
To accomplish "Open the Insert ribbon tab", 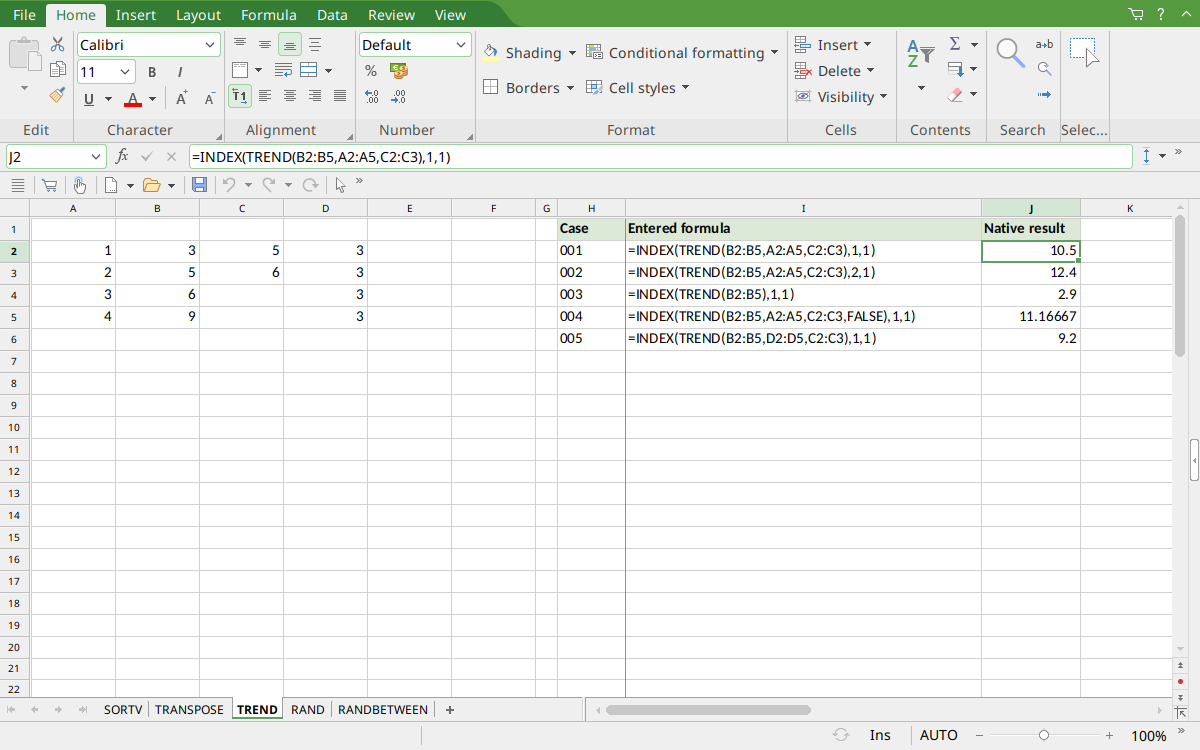I will (x=135, y=15).
